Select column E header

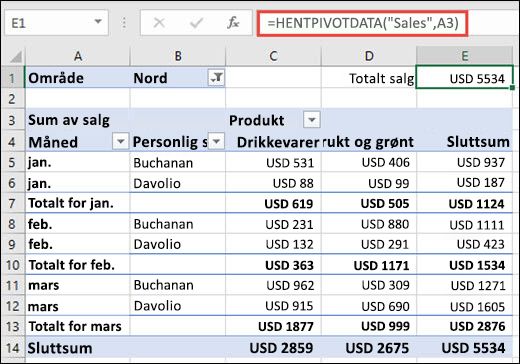464,56
